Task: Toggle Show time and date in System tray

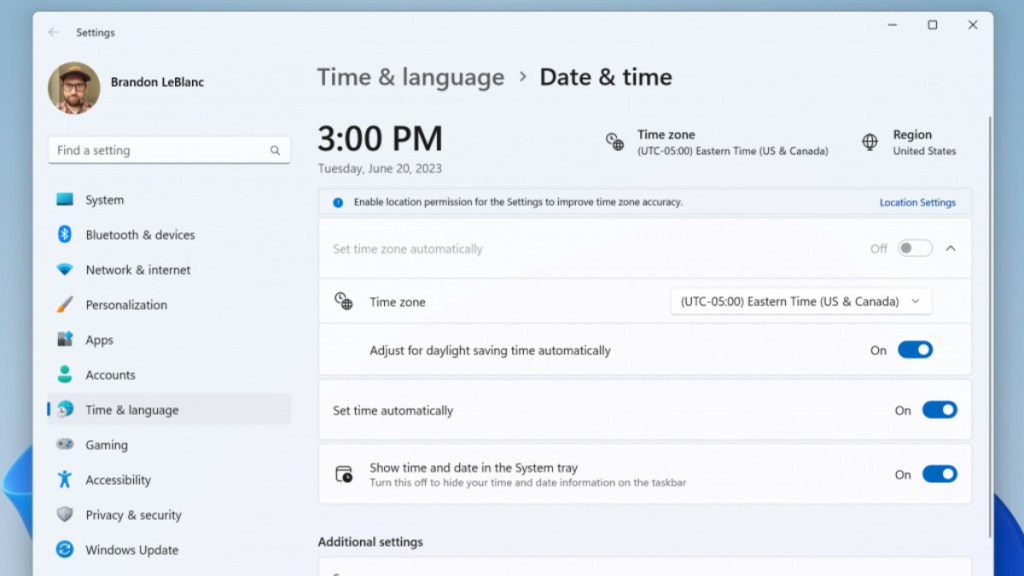Action: tap(938, 474)
